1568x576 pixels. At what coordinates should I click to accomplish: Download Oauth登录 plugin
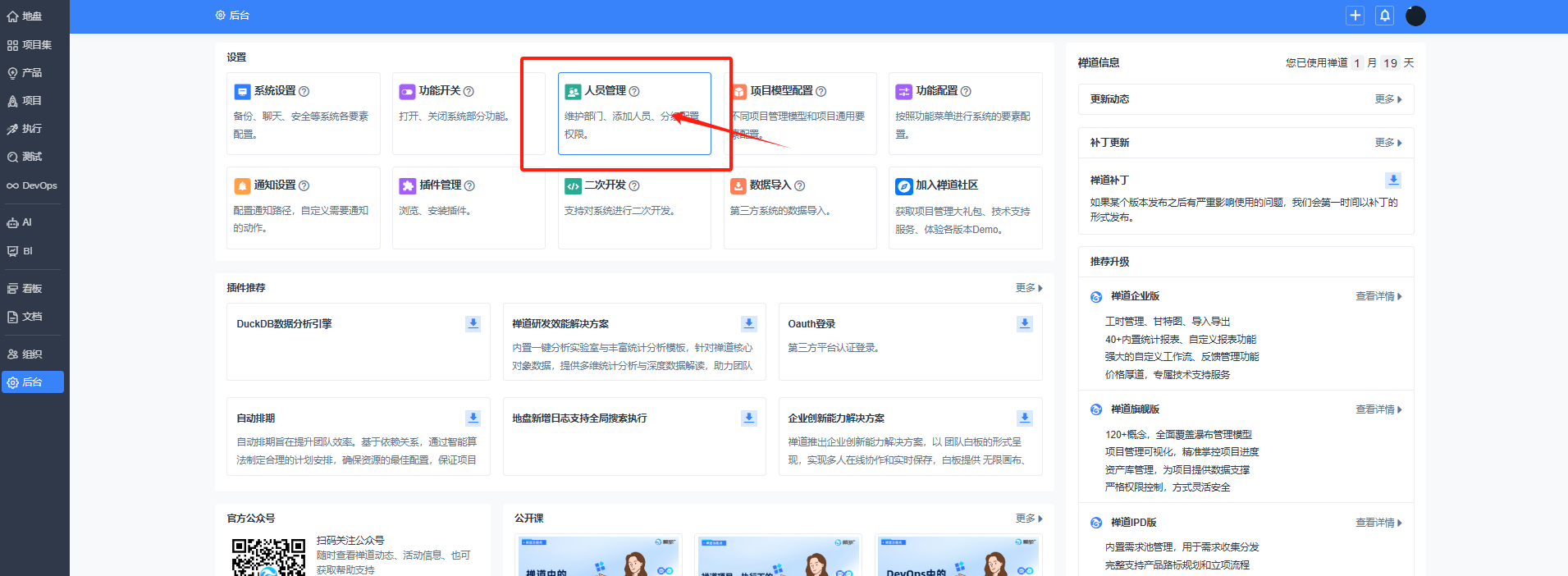point(1025,323)
